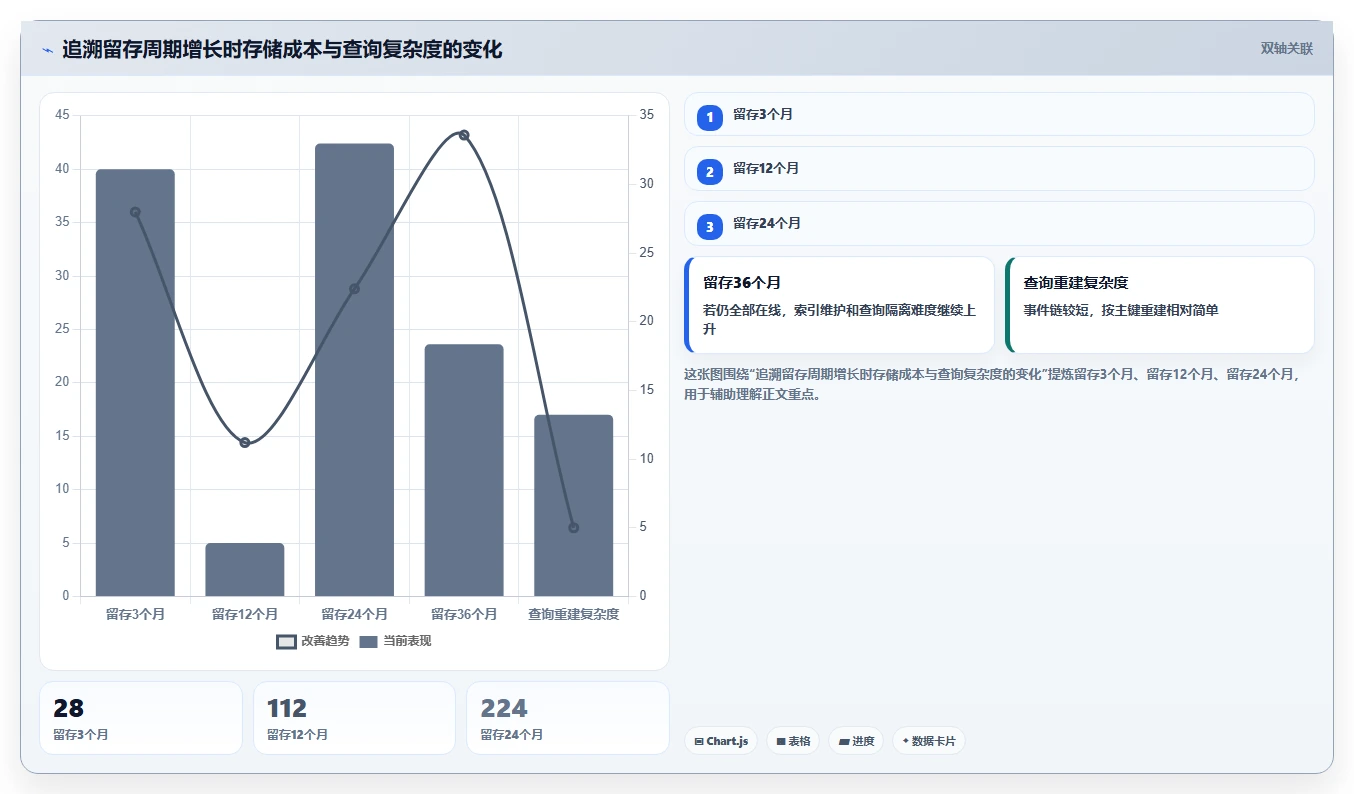
Task: Click the Chart.js tag
Action: point(721,741)
